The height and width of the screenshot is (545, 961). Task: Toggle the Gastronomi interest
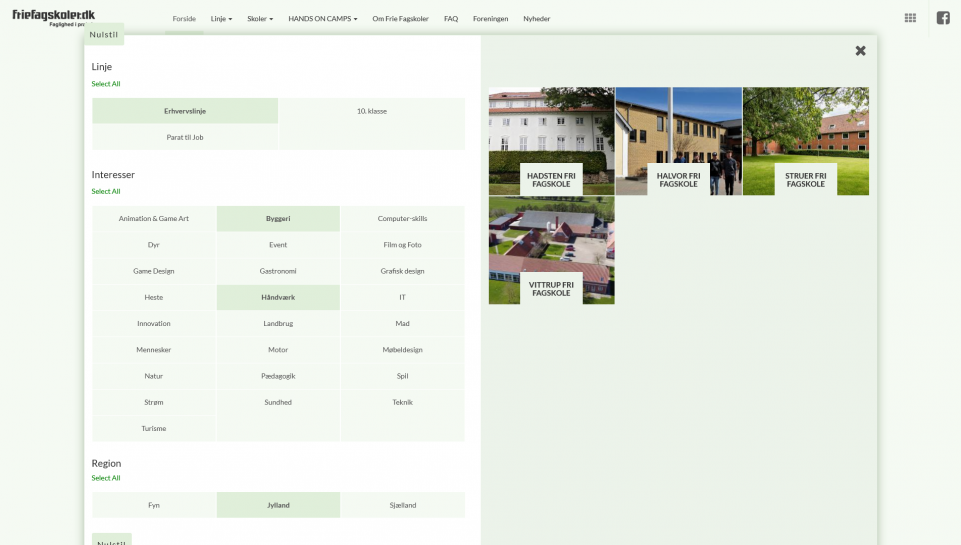point(278,271)
